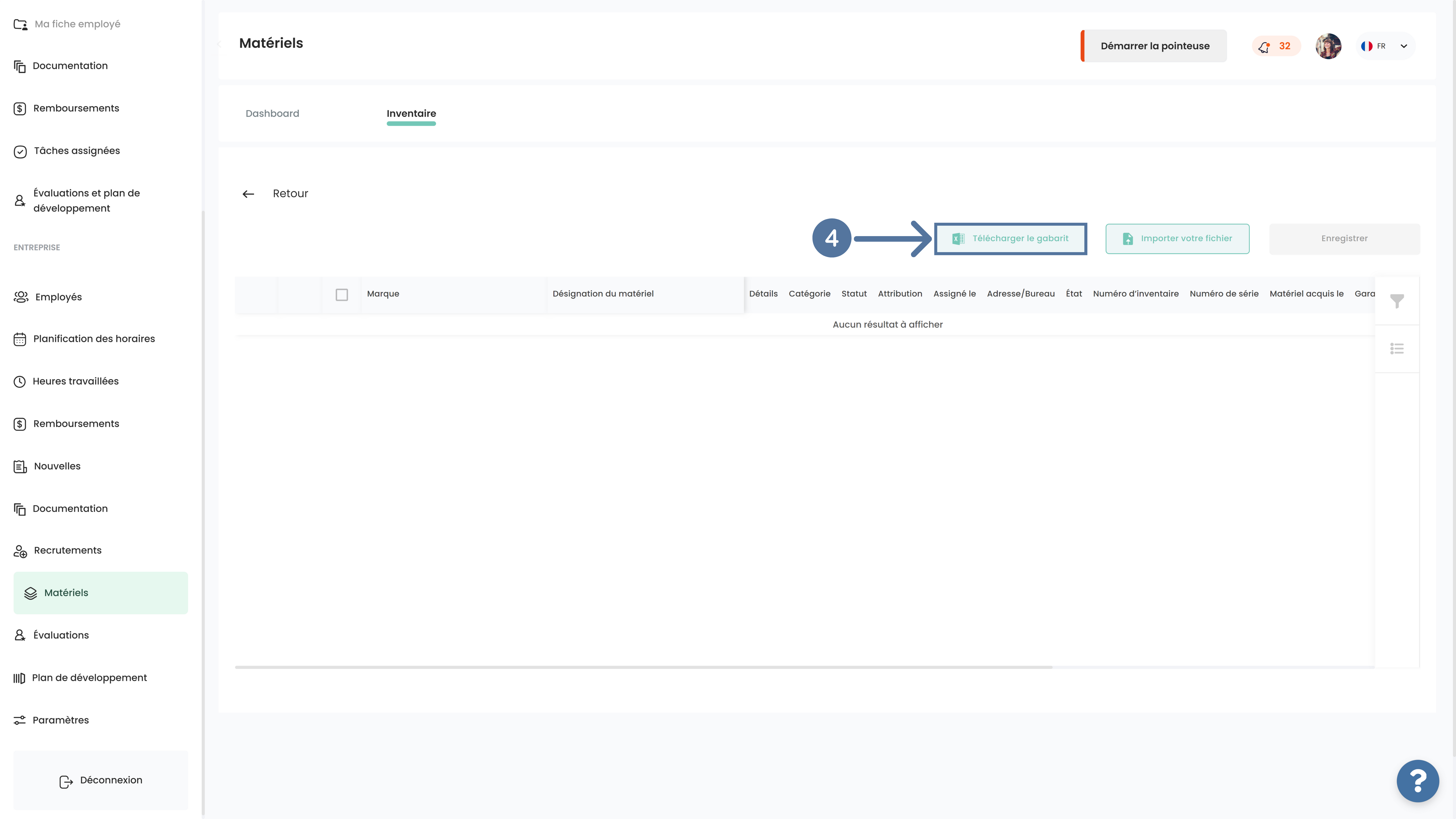The image size is (1456, 819).
Task: Sort by the Marque column header
Action: (383, 294)
